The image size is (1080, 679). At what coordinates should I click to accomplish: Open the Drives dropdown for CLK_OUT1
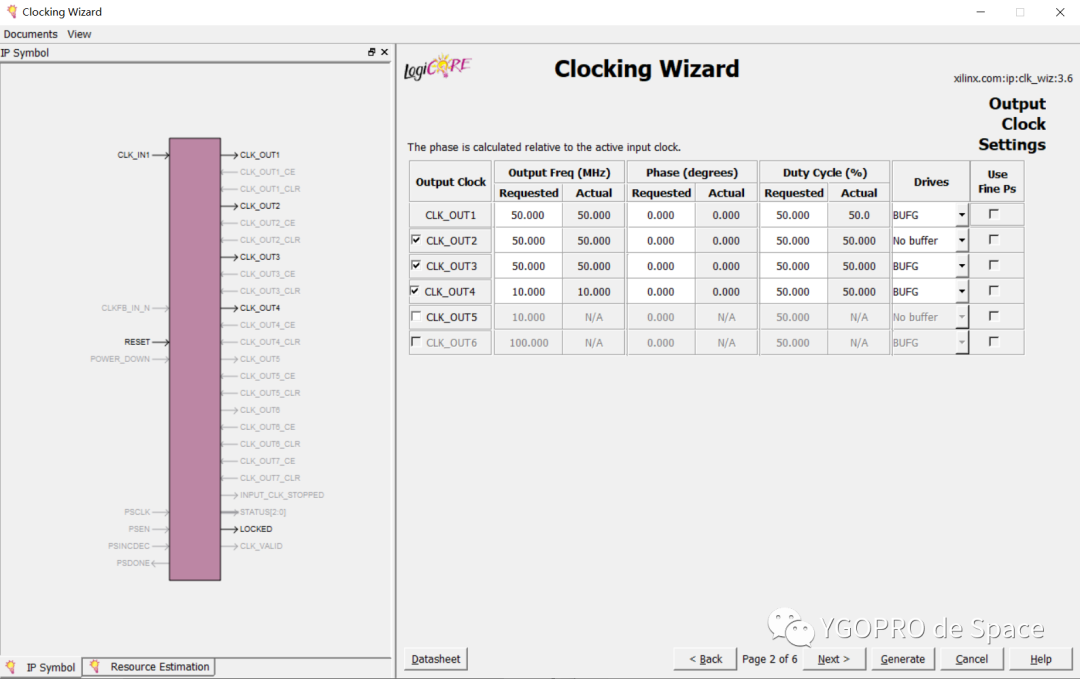(x=962, y=215)
